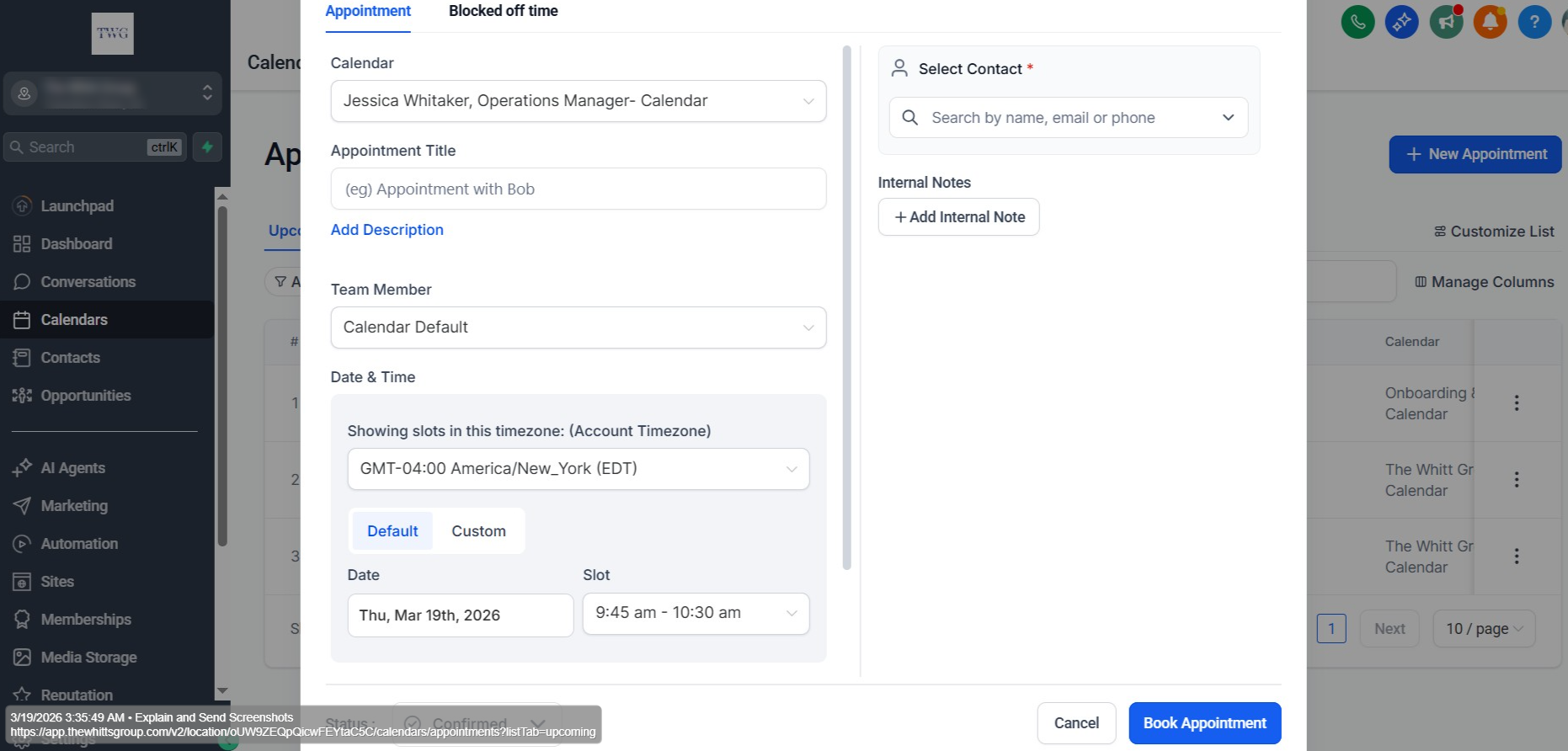Open the Slot dropdown 9:45 am - 10:30 am

coord(696,614)
